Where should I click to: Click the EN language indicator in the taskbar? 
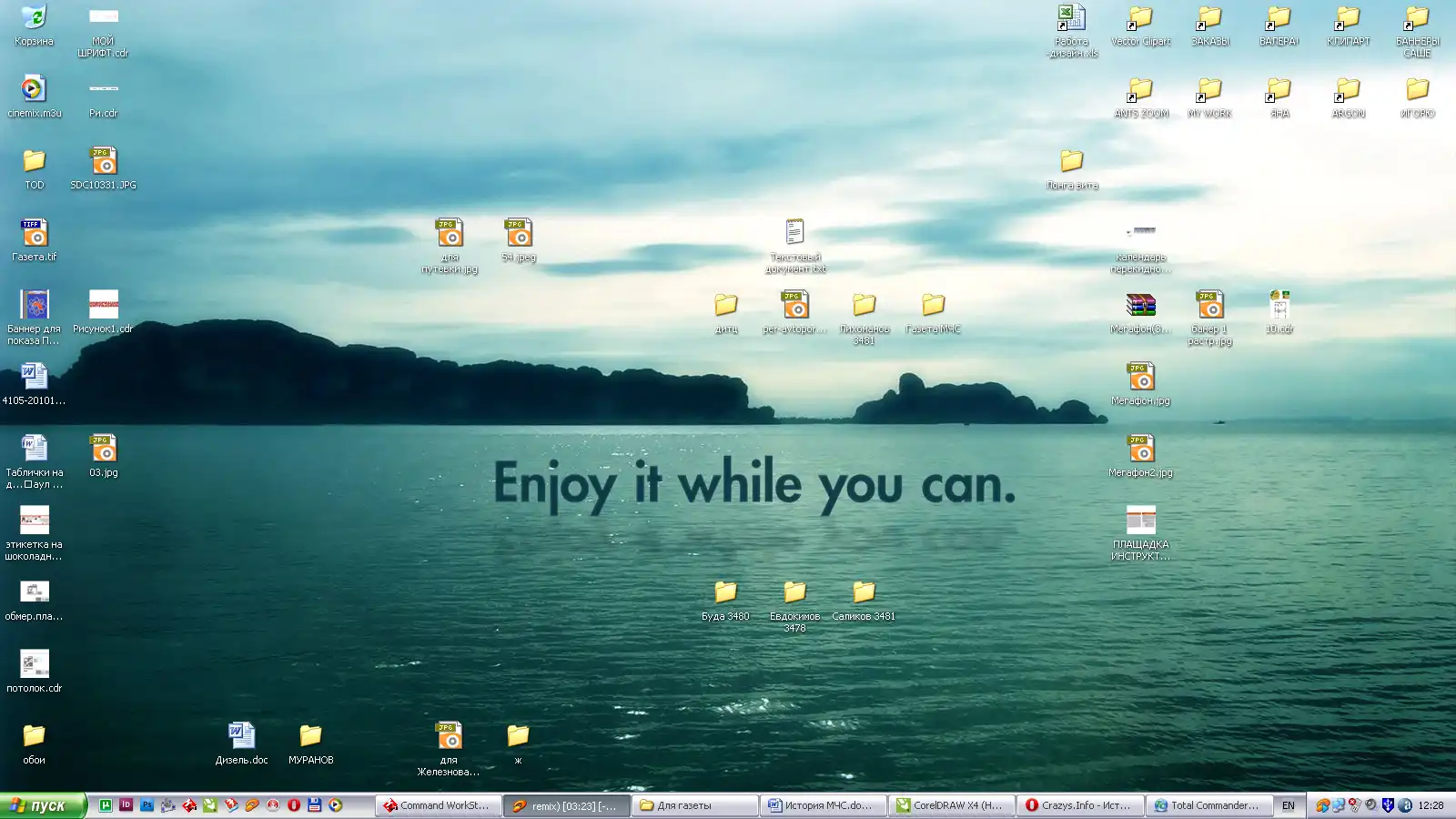click(1288, 805)
